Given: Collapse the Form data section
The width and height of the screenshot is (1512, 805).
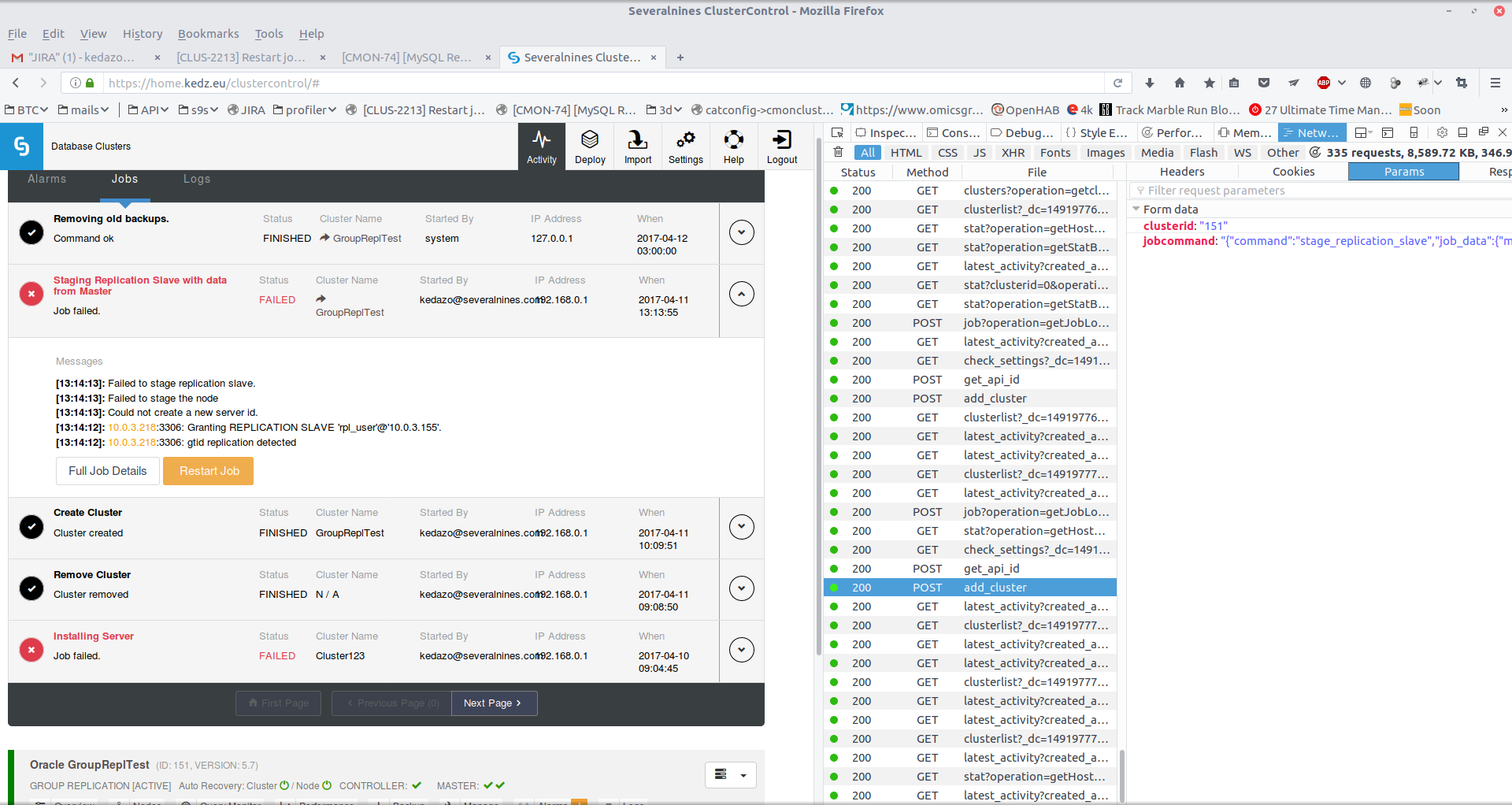Looking at the screenshot, I should tap(1136, 210).
